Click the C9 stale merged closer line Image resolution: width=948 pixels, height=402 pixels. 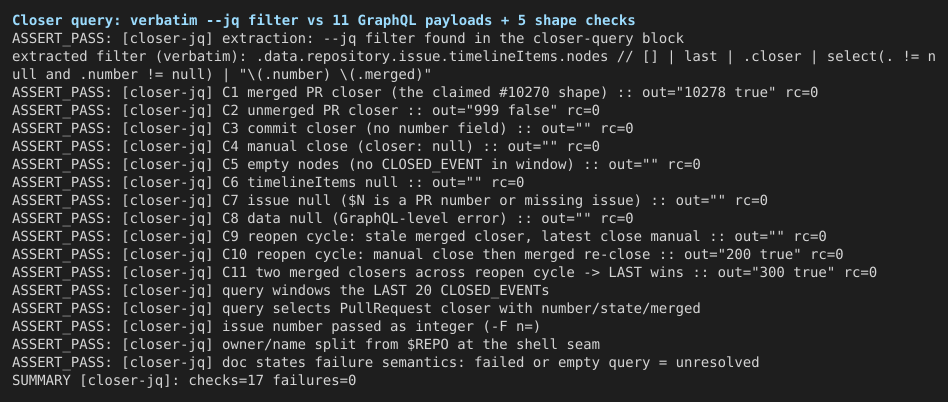(x=419, y=236)
